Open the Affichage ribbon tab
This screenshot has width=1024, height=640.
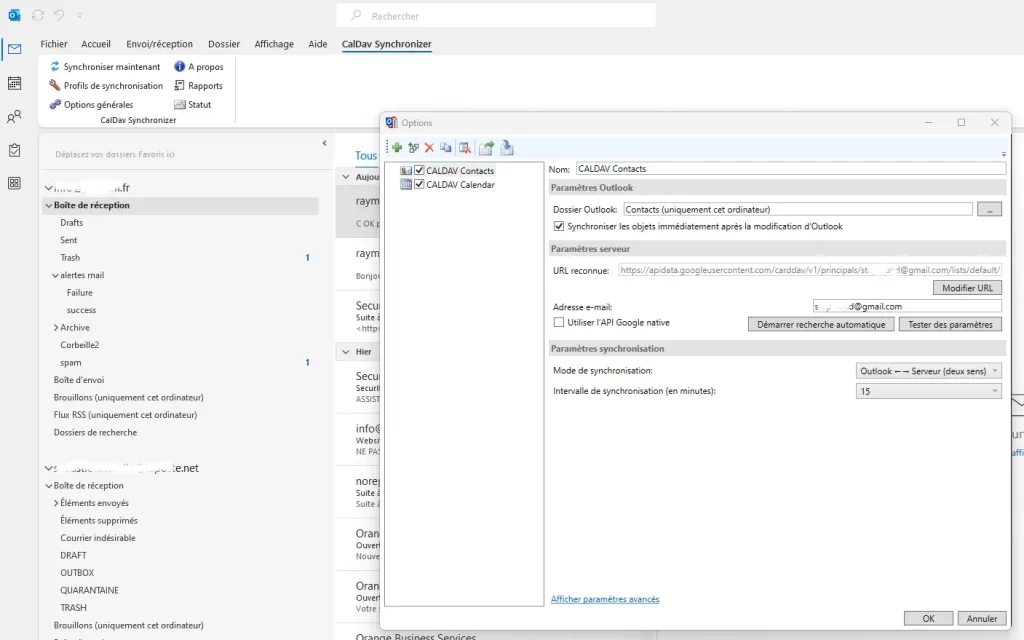274,44
